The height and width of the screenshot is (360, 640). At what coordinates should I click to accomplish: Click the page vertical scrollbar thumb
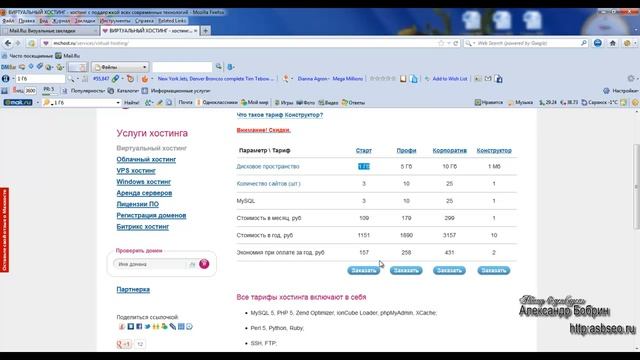(x=636, y=186)
